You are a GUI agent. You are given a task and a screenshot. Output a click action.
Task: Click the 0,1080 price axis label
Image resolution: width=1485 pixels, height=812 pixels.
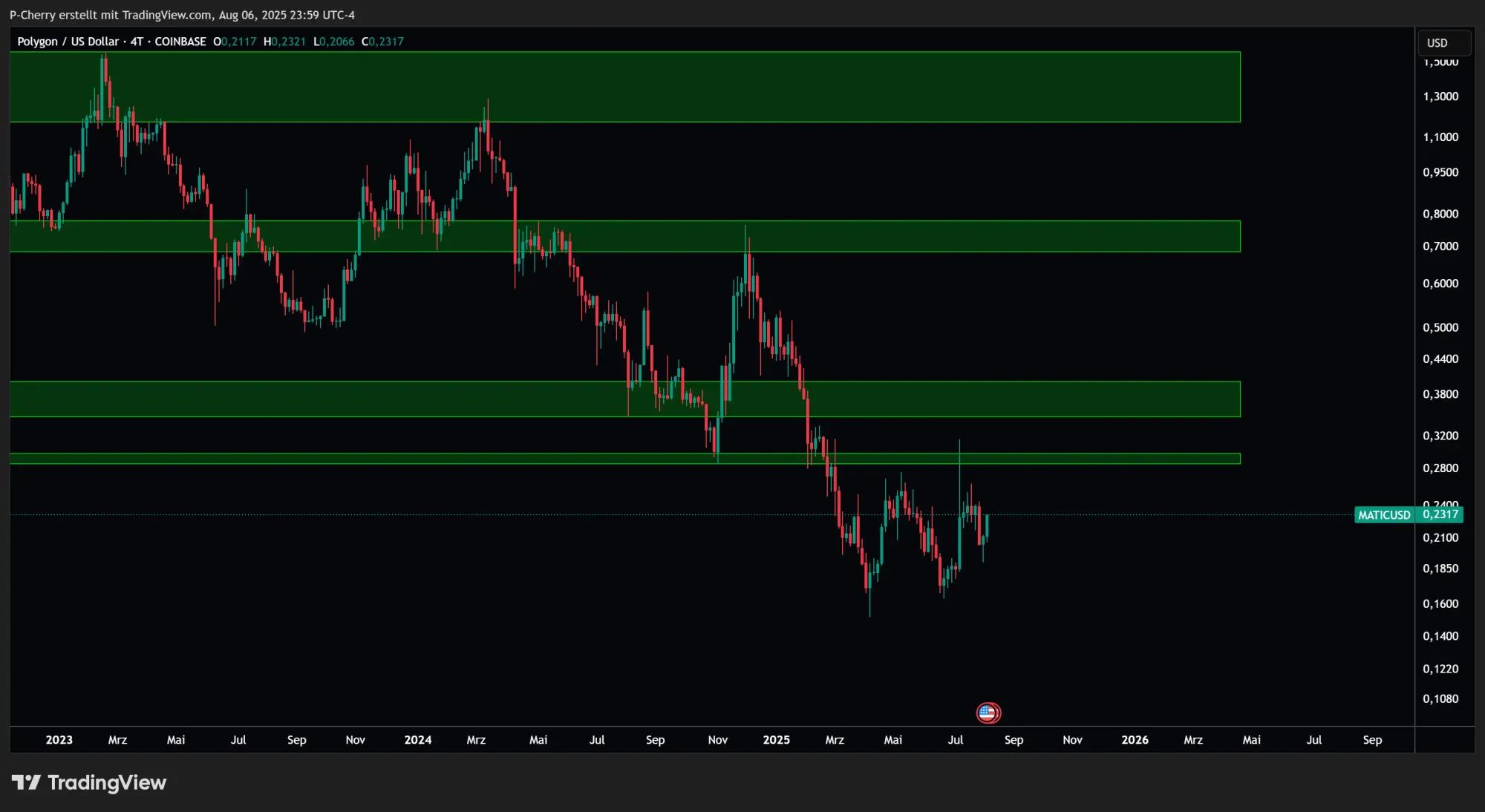pyautogui.click(x=1440, y=699)
